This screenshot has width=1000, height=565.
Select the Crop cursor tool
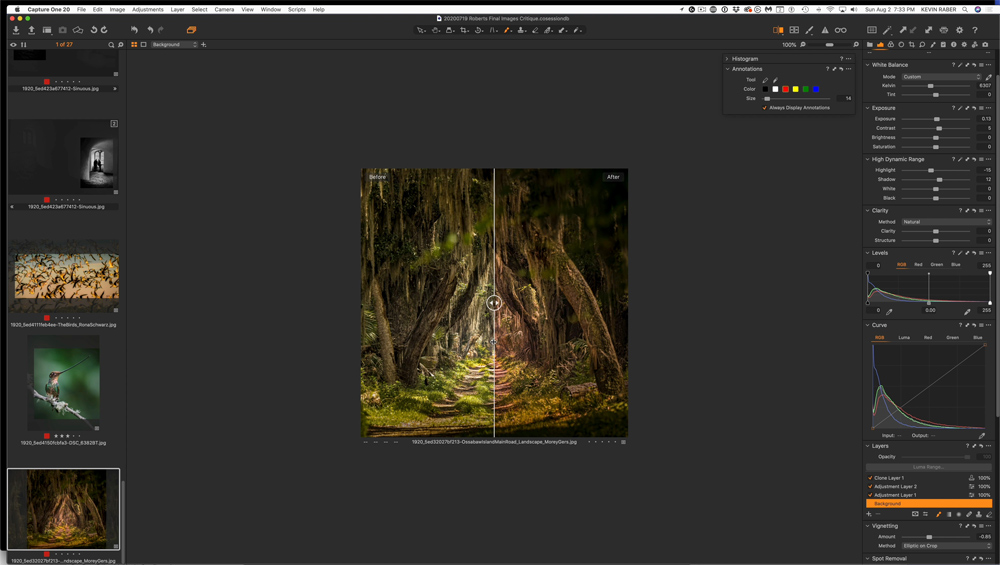[464, 30]
